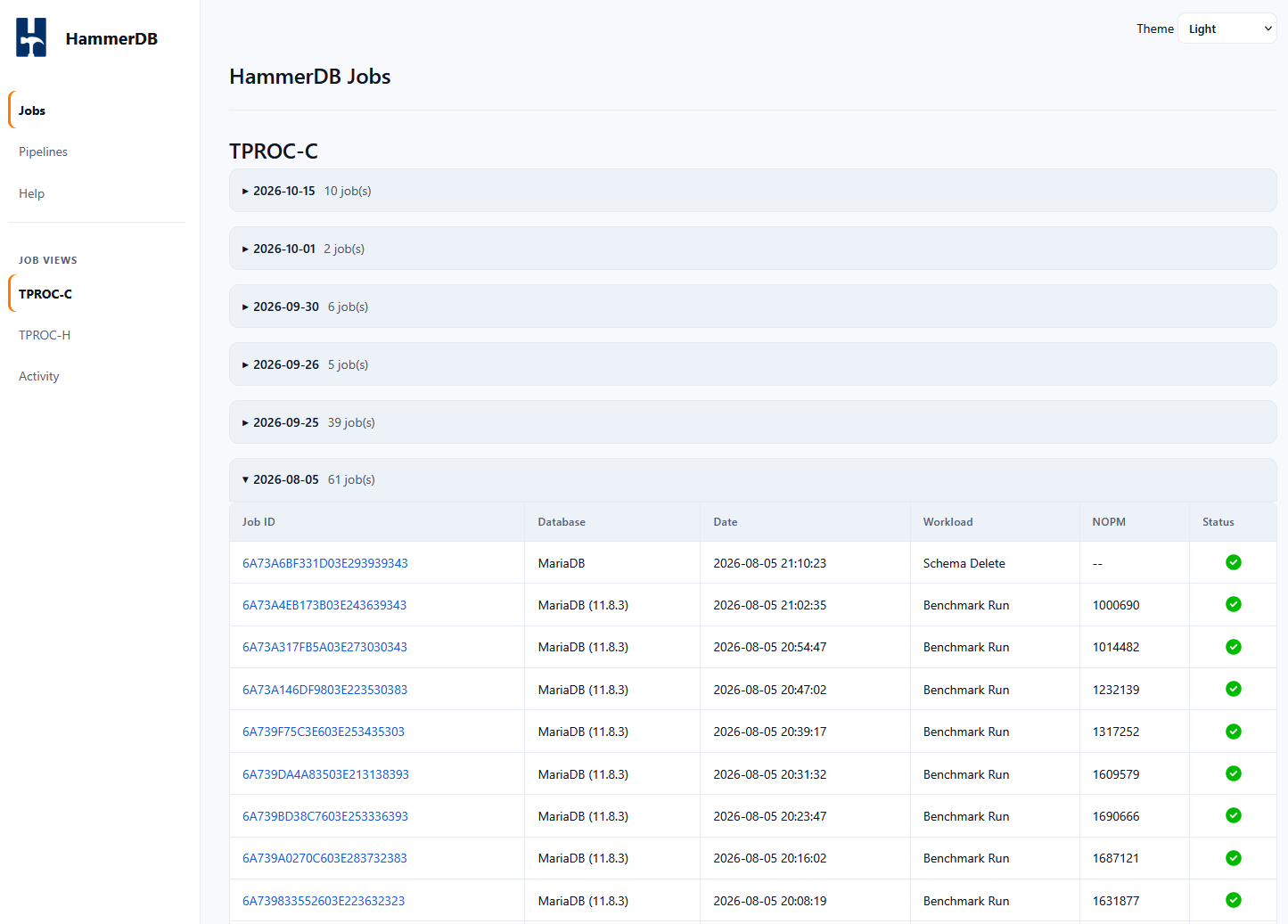Click status checkmark for NOPM 1014482 row
This screenshot has width=1288, height=924.
(x=1234, y=647)
